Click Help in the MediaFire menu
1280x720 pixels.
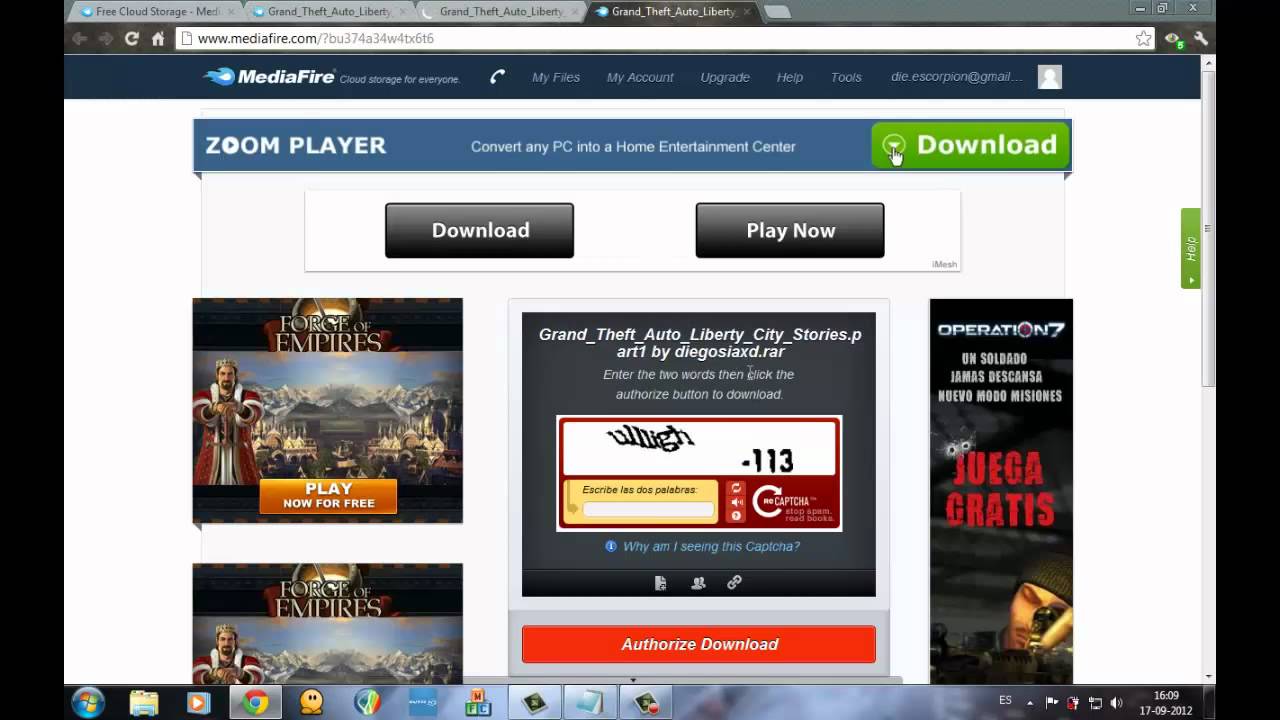tap(790, 77)
